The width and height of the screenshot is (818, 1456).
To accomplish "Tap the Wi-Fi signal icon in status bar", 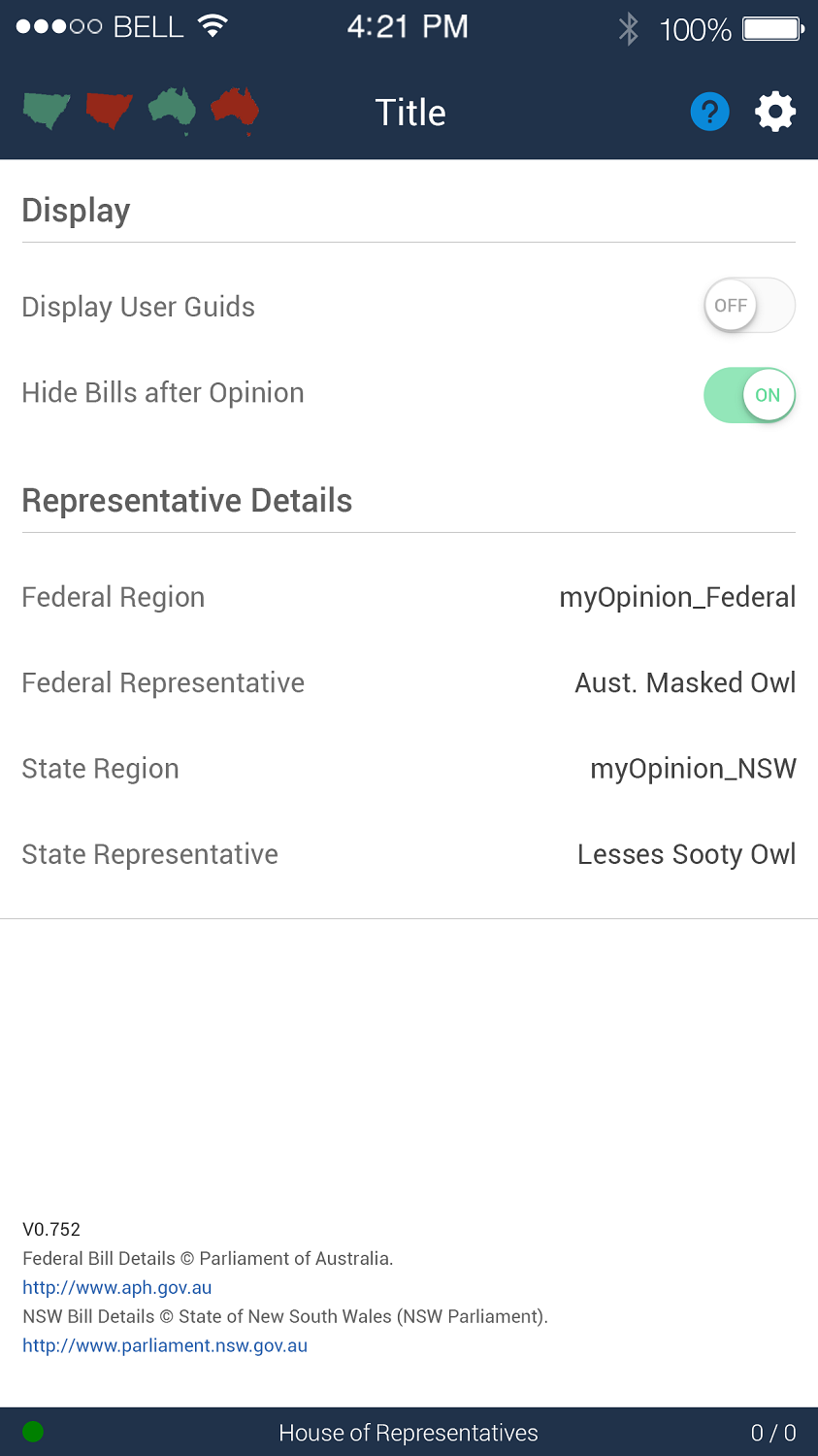I will click(x=212, y=26).
